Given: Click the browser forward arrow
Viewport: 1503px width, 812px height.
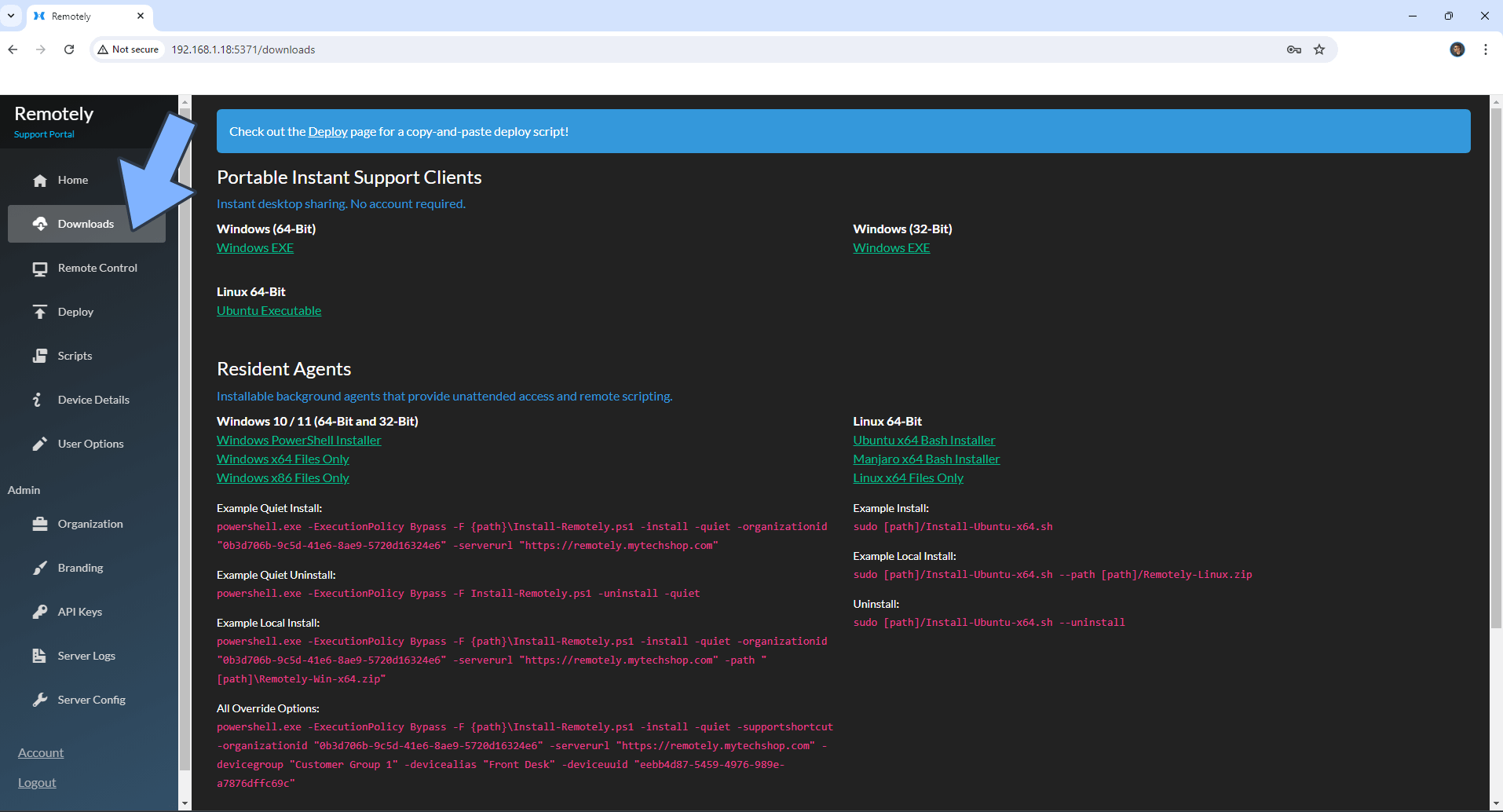Looking at the screenshot, I should click(41, 49).
